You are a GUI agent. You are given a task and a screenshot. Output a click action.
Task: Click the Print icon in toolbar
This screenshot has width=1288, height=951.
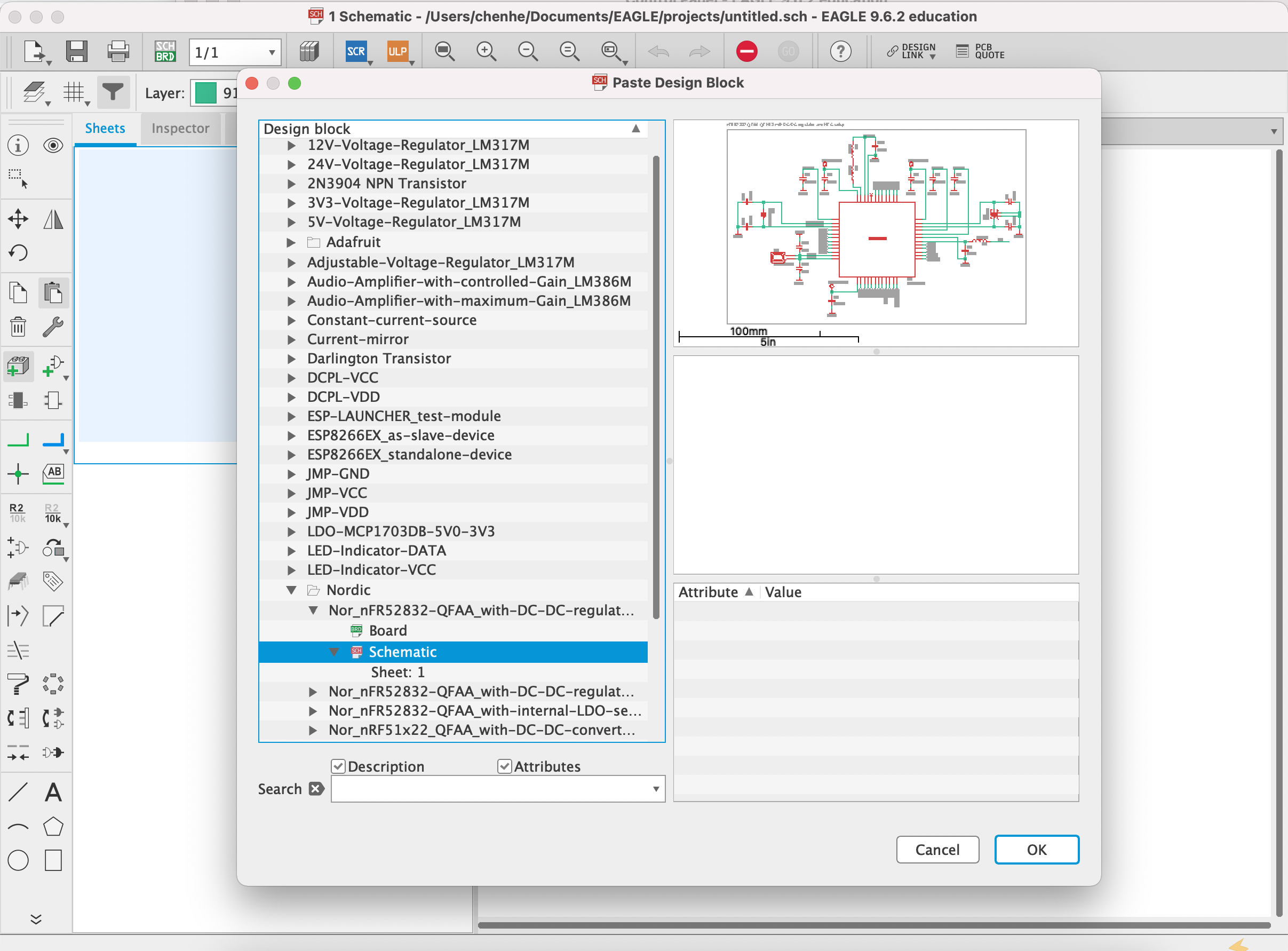[118, 52]
